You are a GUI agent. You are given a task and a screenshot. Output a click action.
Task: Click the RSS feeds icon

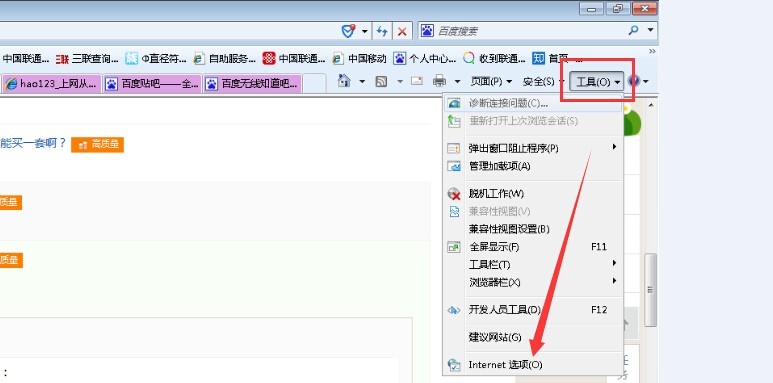(x=381, y=81)
